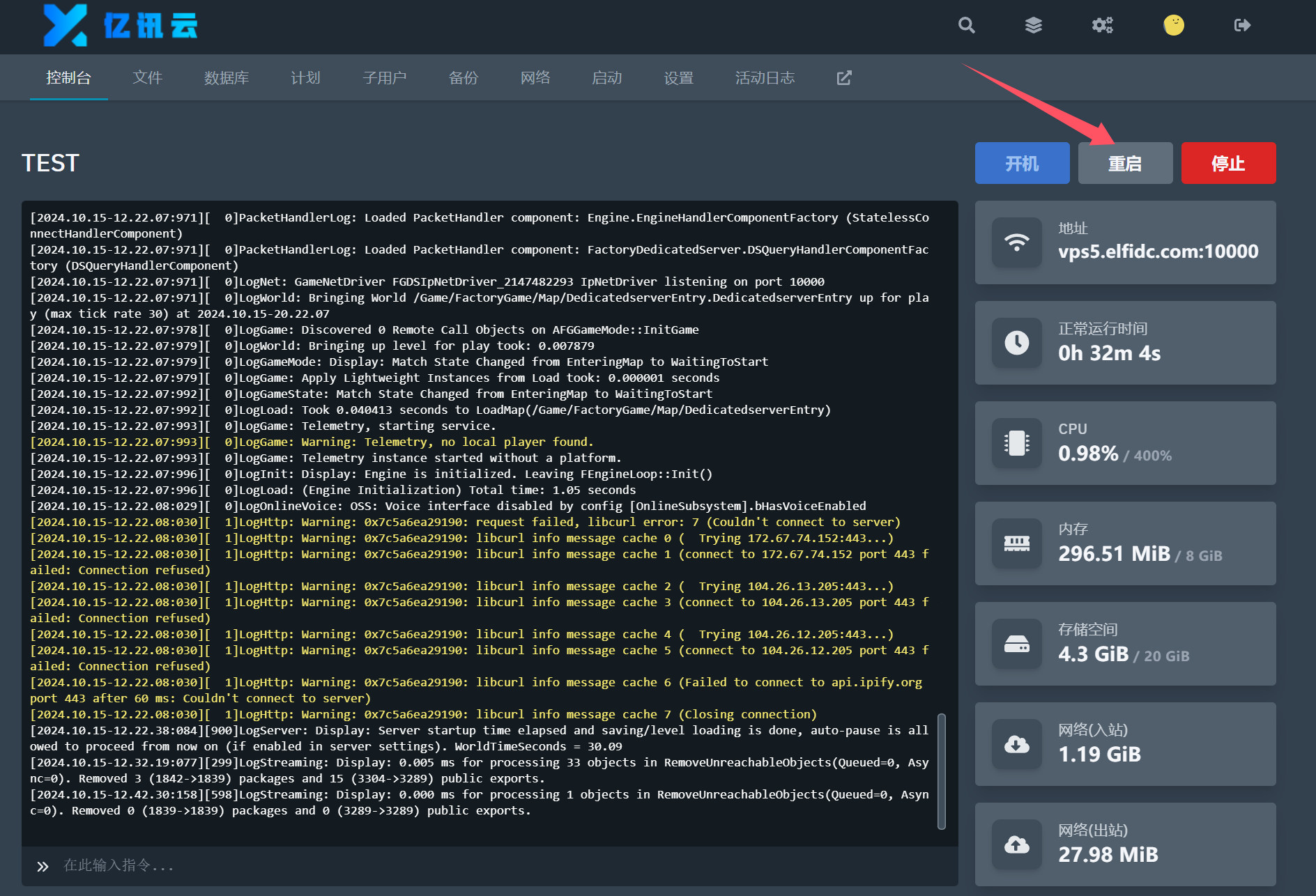Click the memory value 296.51 MiB

(x=1115, y=554)
